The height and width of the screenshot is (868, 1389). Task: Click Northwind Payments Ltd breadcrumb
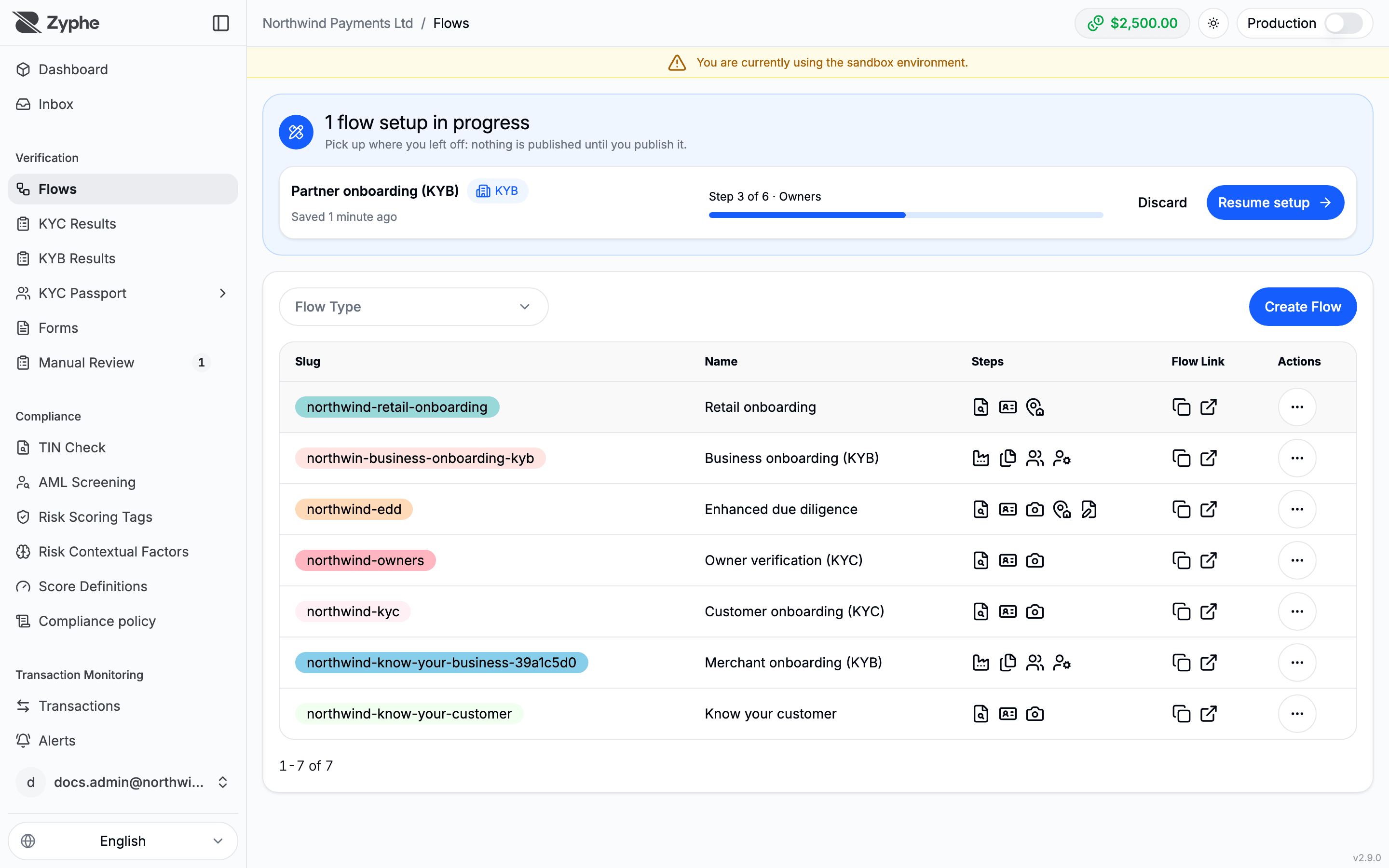pos(338,23)
